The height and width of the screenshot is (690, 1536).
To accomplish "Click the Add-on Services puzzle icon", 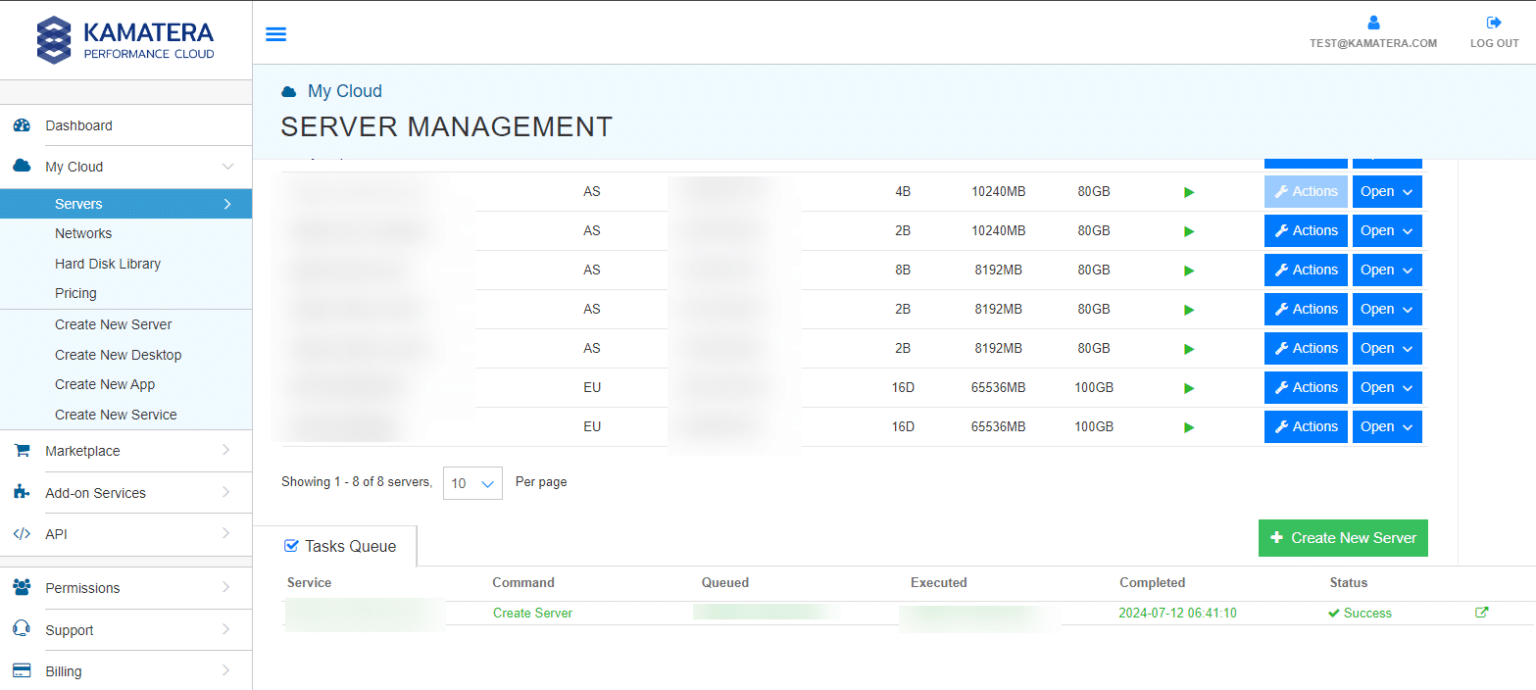I will [21, 492].
